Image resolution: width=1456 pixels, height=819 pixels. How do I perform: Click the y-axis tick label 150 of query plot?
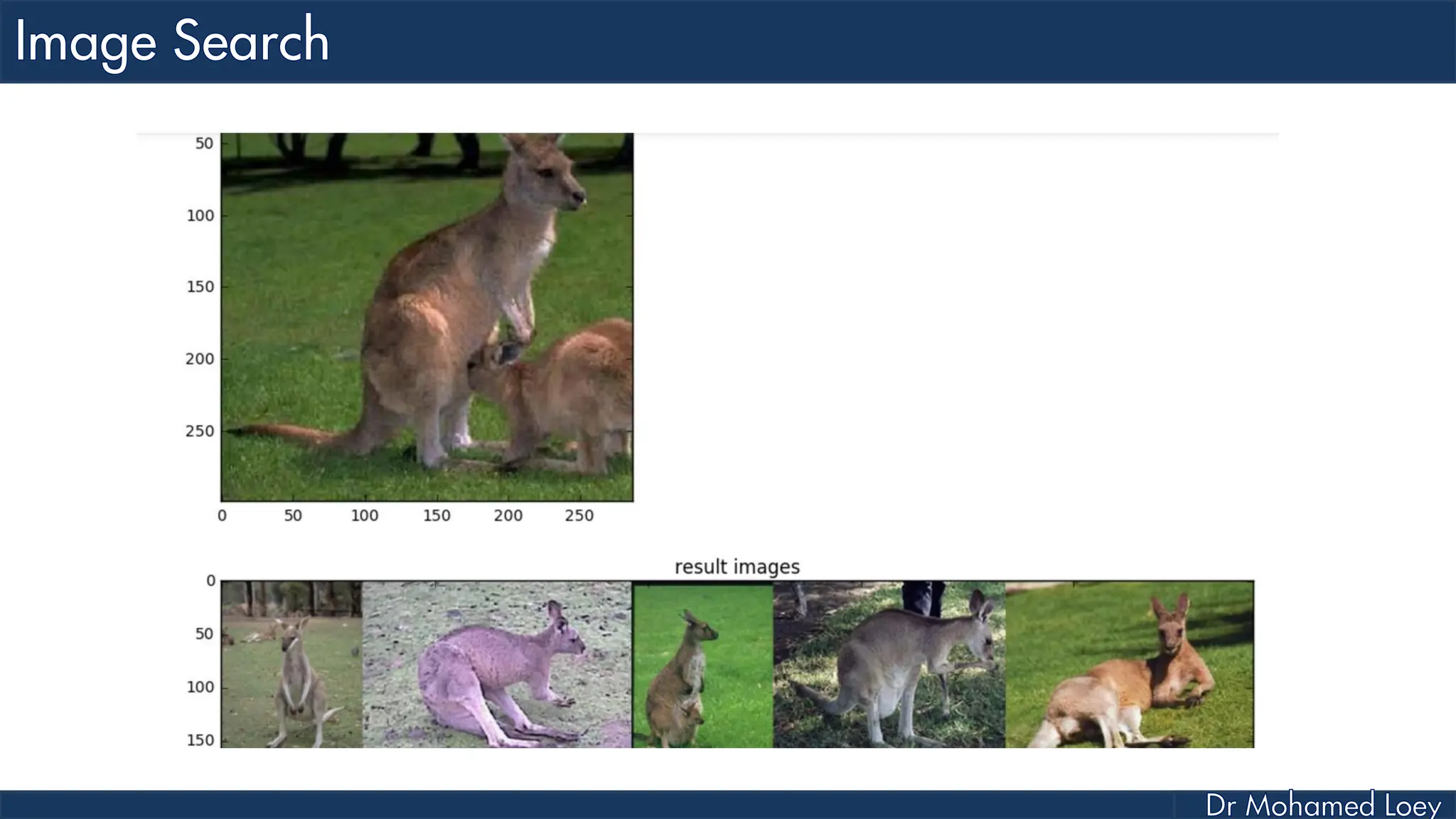pos(200,287)
